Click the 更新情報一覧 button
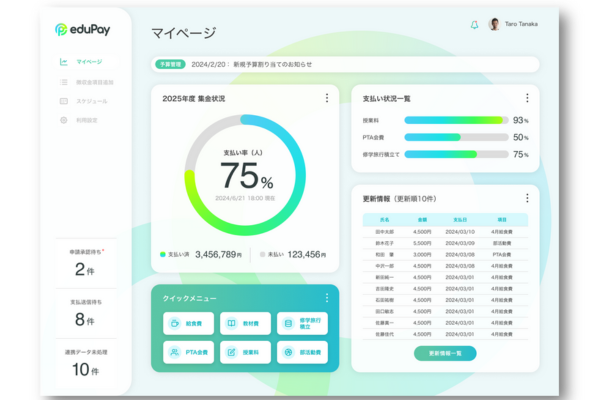The image size is (600, 400). (x=445, y=353)
